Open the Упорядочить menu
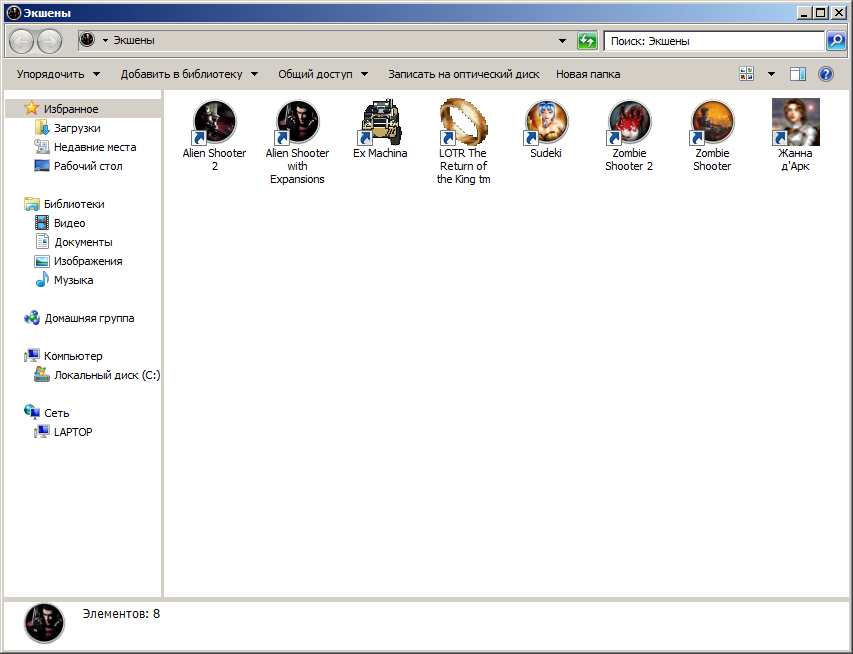 [x=58, y=74]
